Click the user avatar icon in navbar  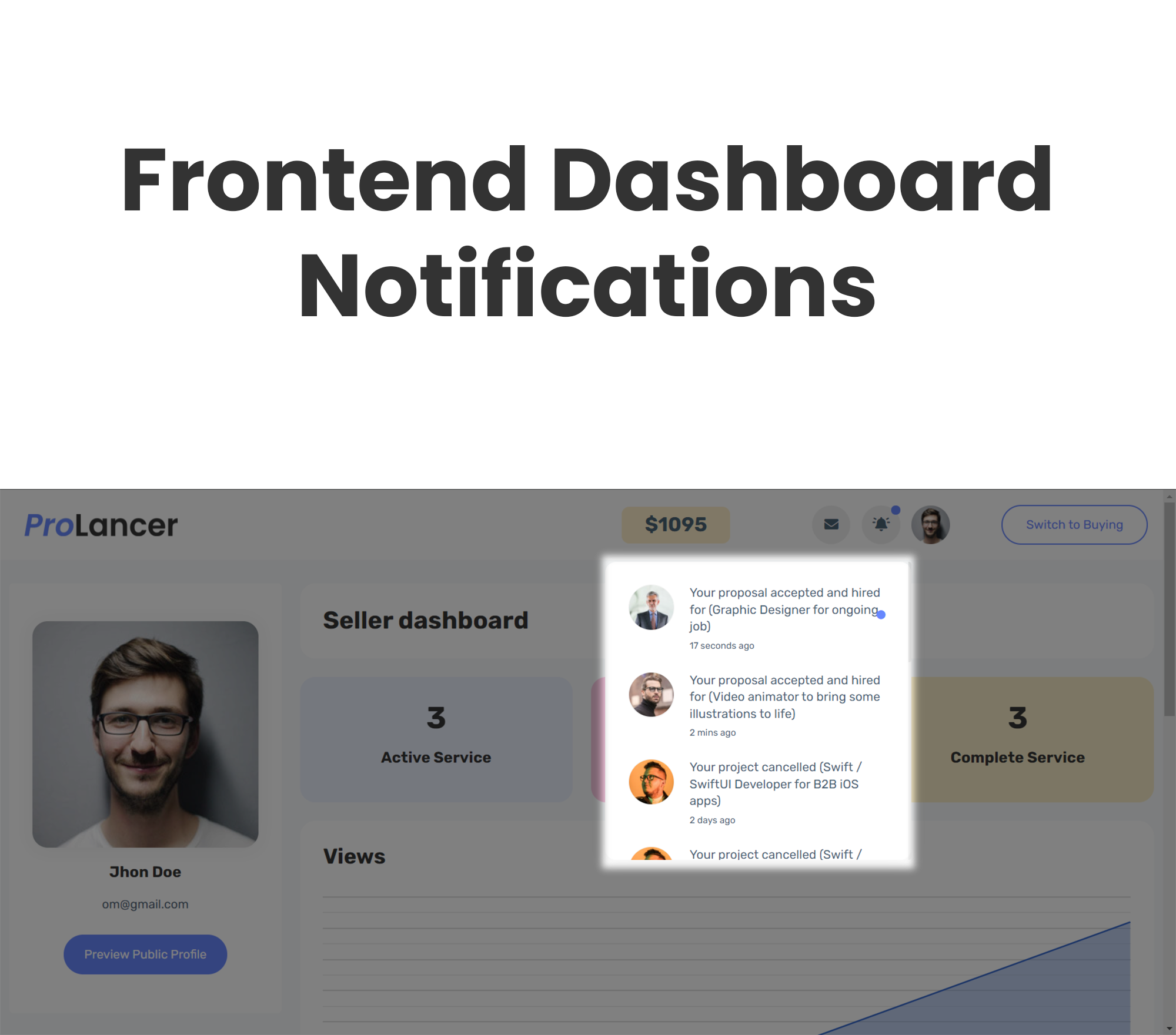point(930,525)
